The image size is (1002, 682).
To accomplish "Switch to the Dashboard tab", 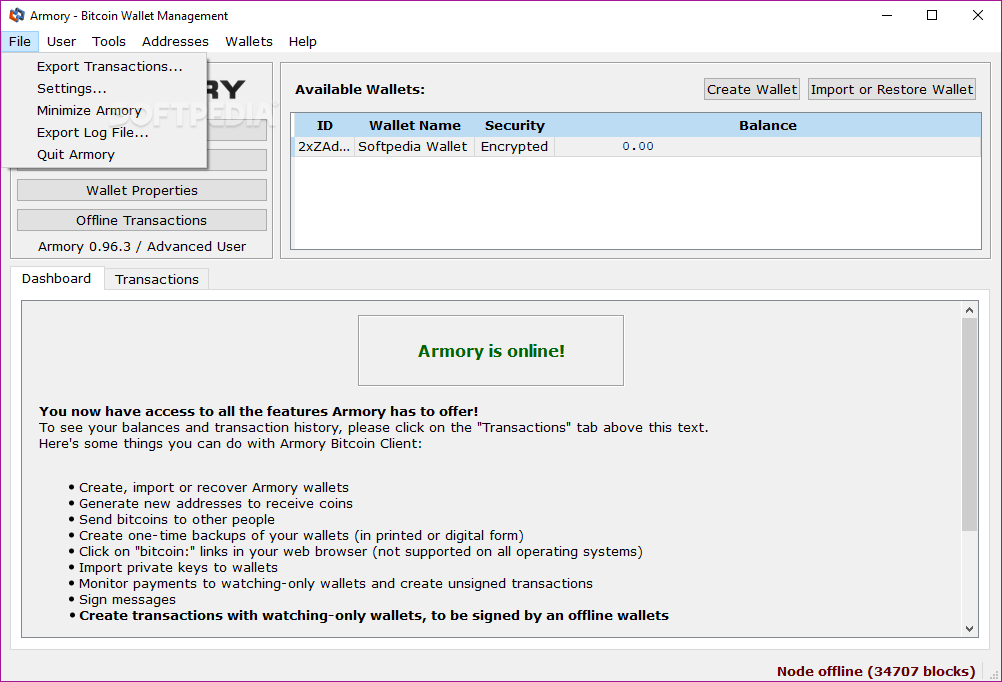I will tap(57, 279).
